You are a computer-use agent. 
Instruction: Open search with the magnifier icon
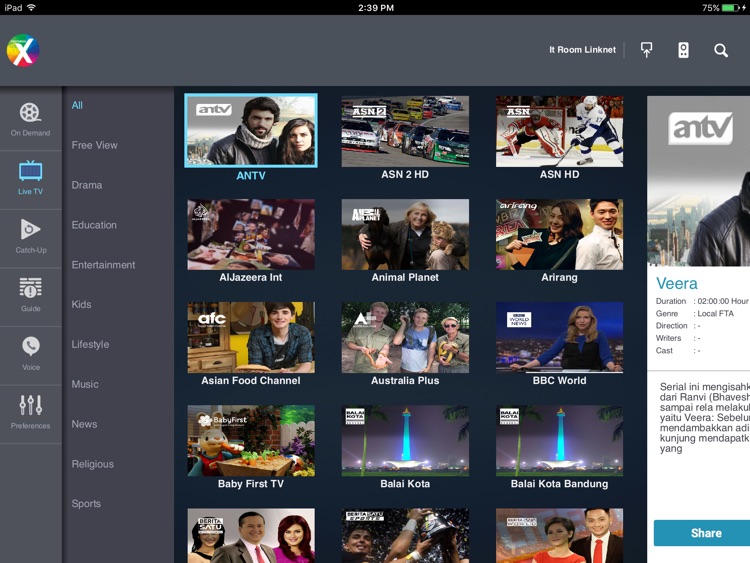coord(721,50)
